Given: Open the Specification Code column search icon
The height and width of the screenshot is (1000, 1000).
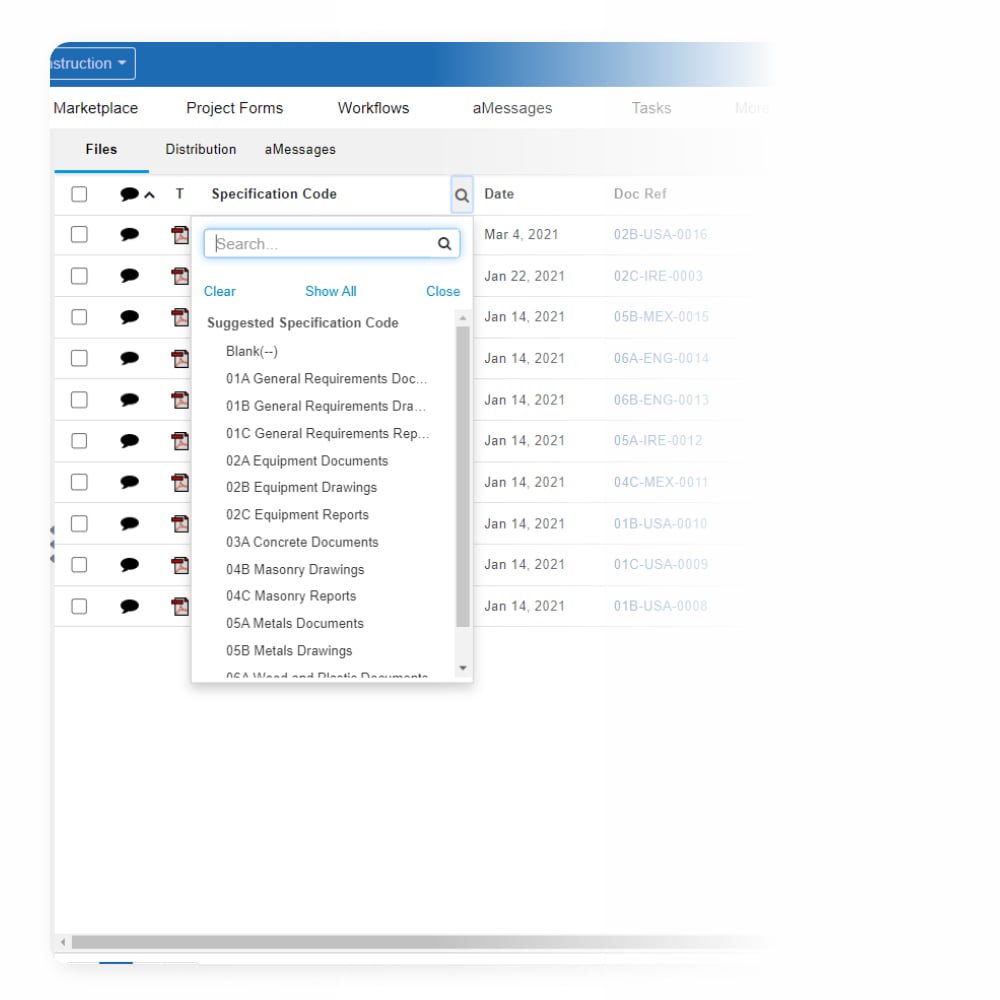Looking at the screenshot, I should [x=462, y=195].
